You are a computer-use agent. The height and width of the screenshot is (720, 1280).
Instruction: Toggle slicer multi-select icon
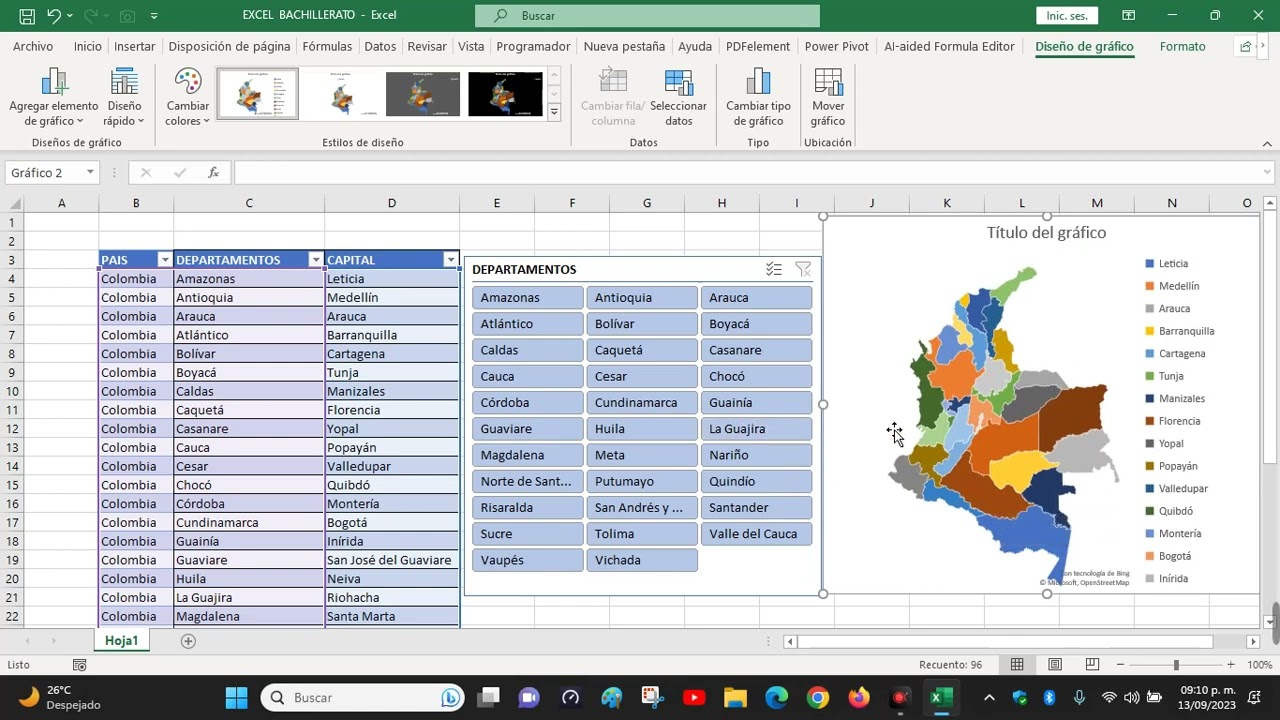pyautogui.click(x=774, y=269)
